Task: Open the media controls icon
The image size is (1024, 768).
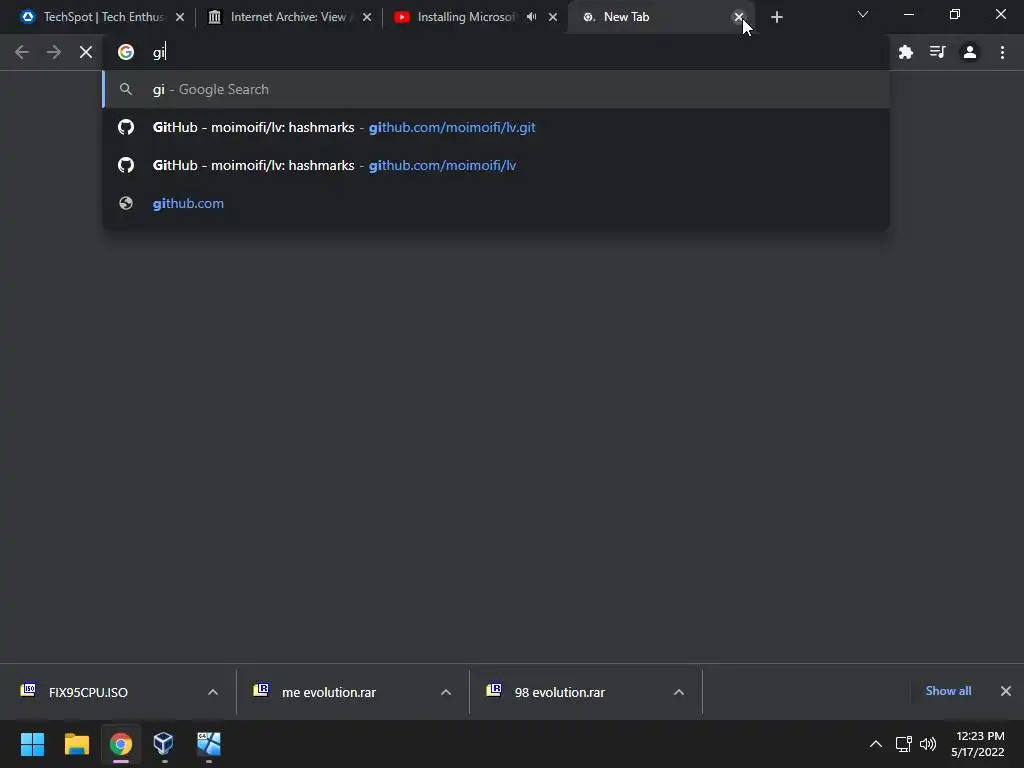Action: [938, 52]
